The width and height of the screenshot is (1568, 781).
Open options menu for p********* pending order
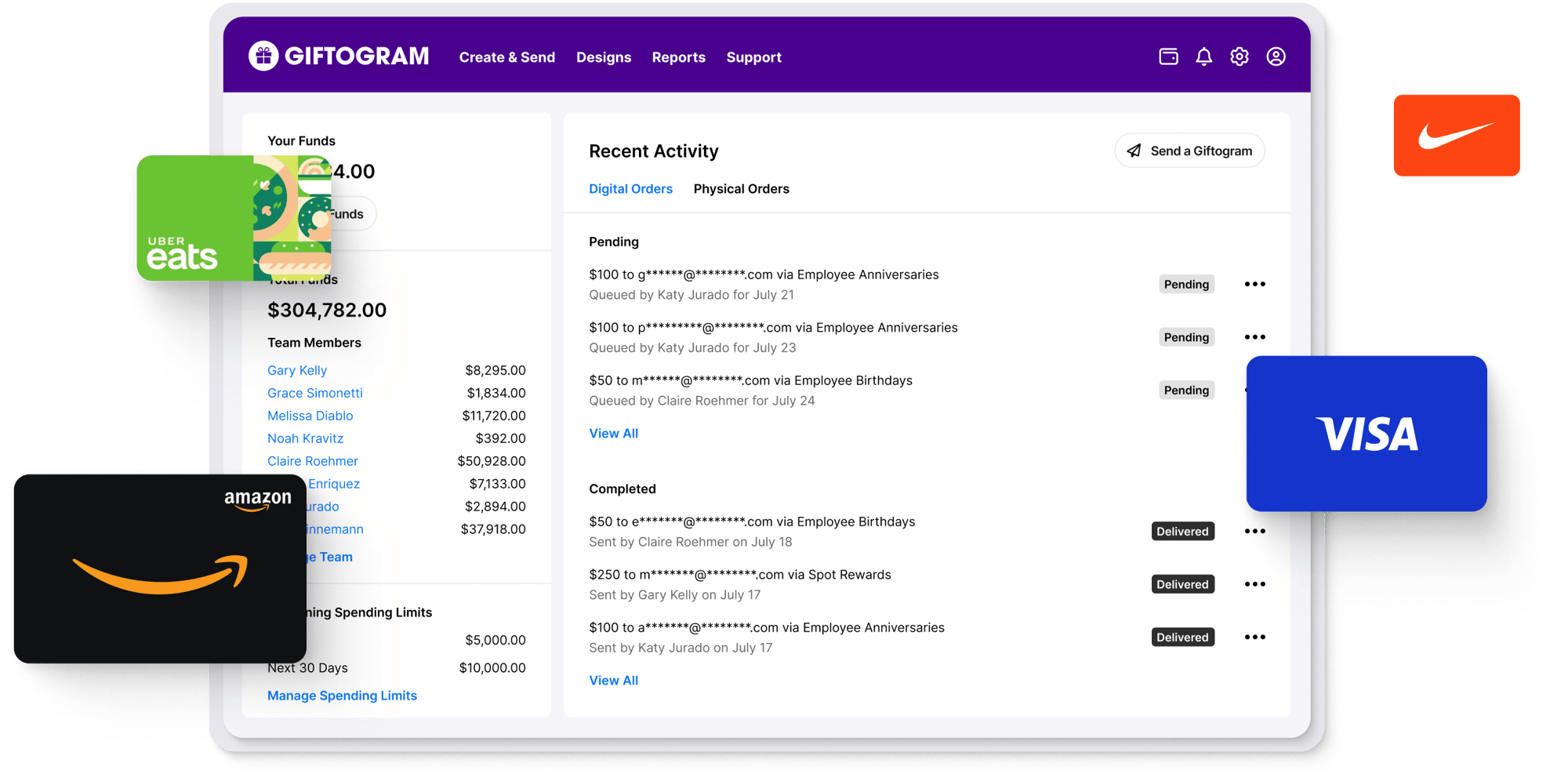click(1254, 337)
